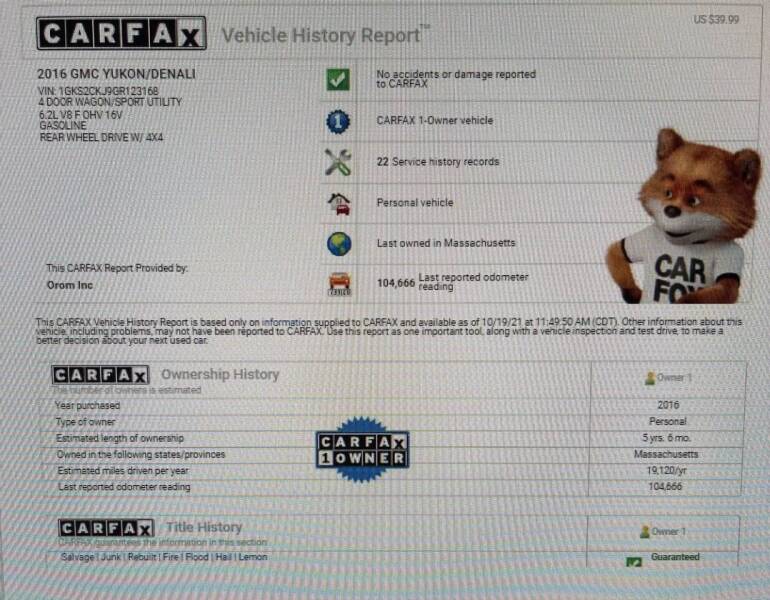
Task: Click the 'Year purchased' row label
Action: coord(87,406)
